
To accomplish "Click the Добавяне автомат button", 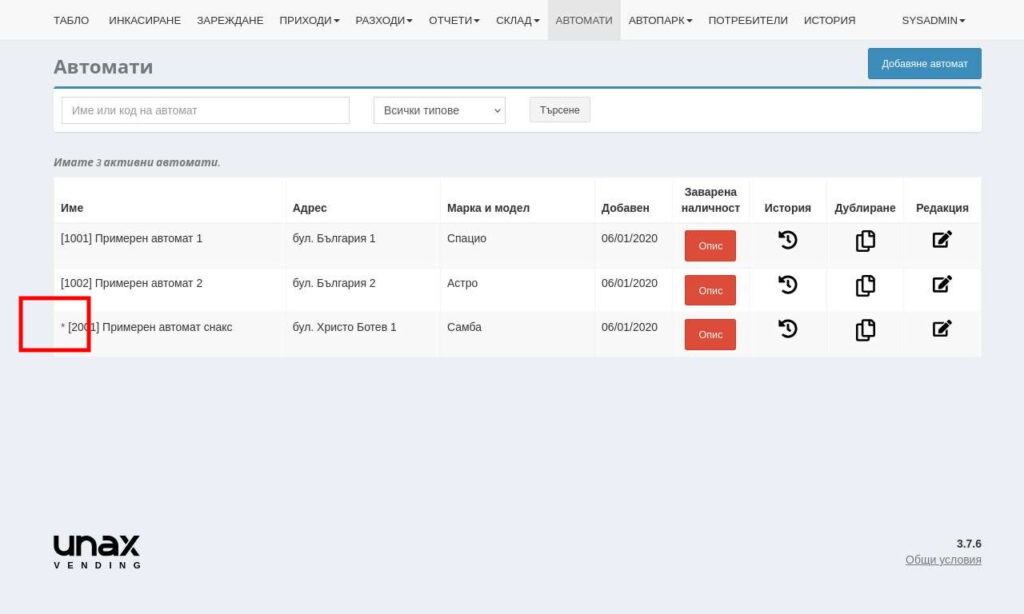I will [924, 63].
